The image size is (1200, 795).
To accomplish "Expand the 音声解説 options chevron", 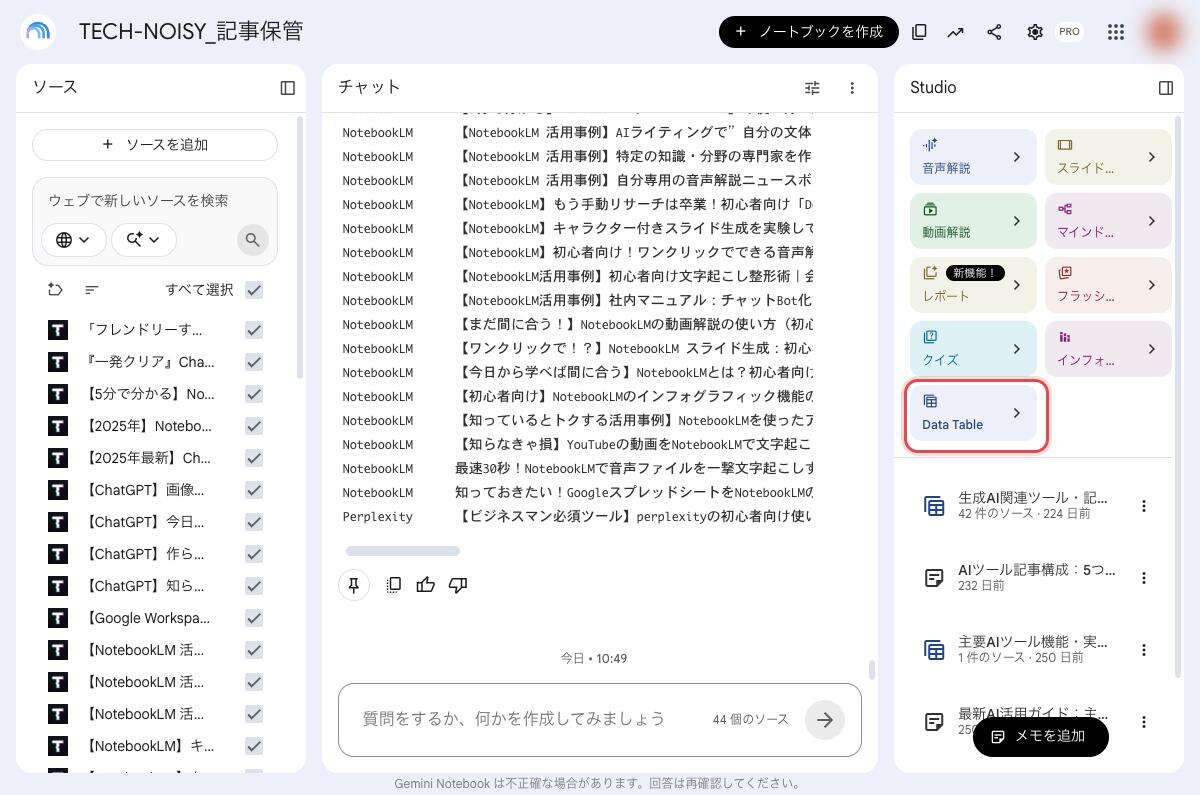I will [x=1017, y=157].
